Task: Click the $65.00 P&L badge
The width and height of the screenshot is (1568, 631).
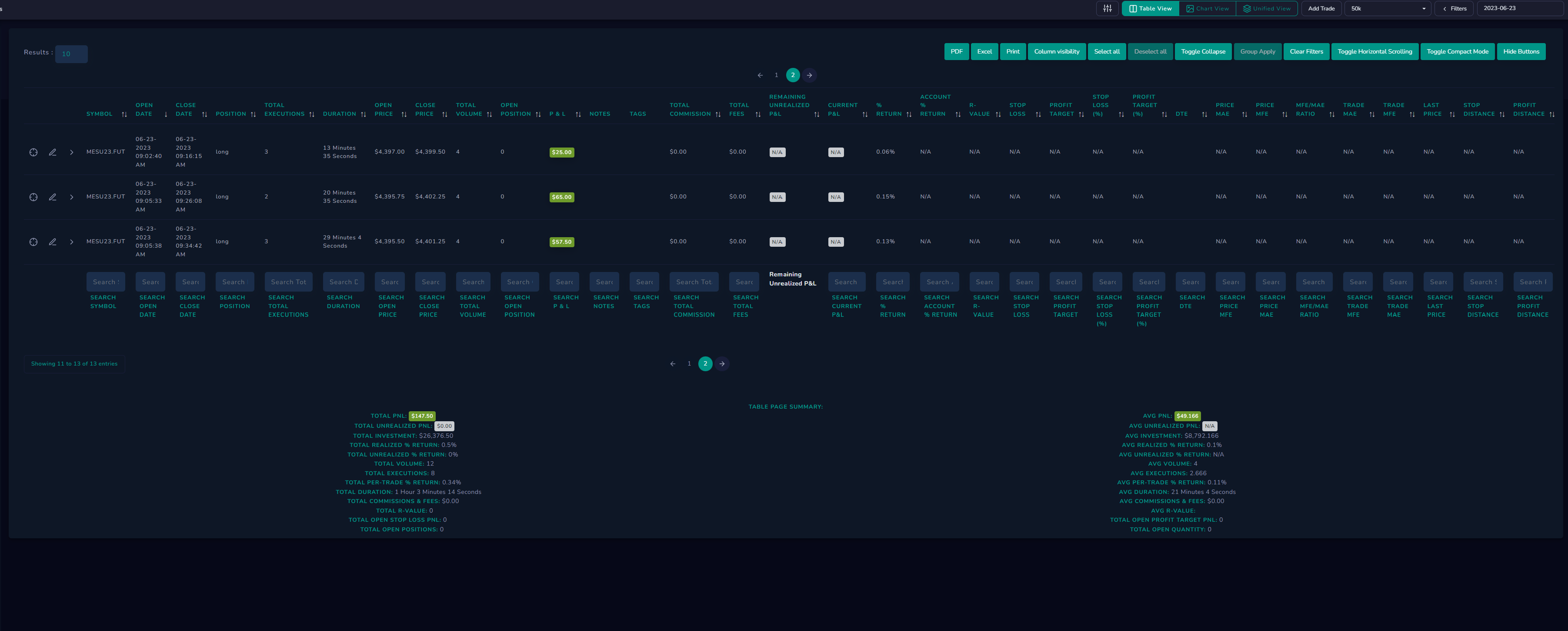Action: [562, 197]
